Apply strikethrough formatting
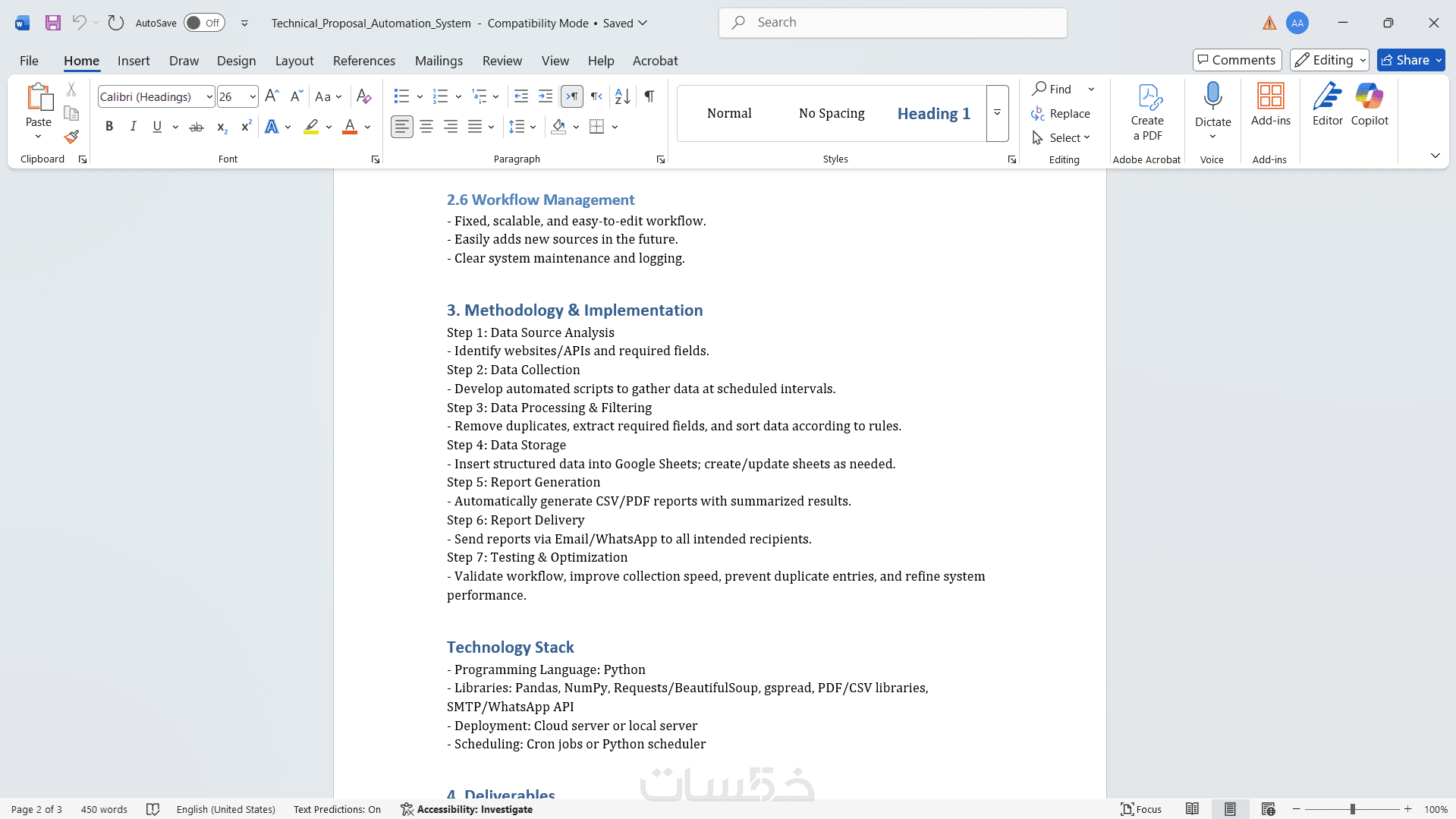This screenshot has width=1456, height=819. [x=197, y=127]
